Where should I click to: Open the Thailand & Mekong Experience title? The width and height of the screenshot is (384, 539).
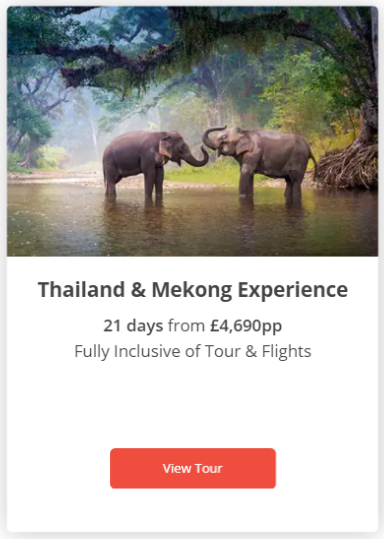click(x=193, y=290)
